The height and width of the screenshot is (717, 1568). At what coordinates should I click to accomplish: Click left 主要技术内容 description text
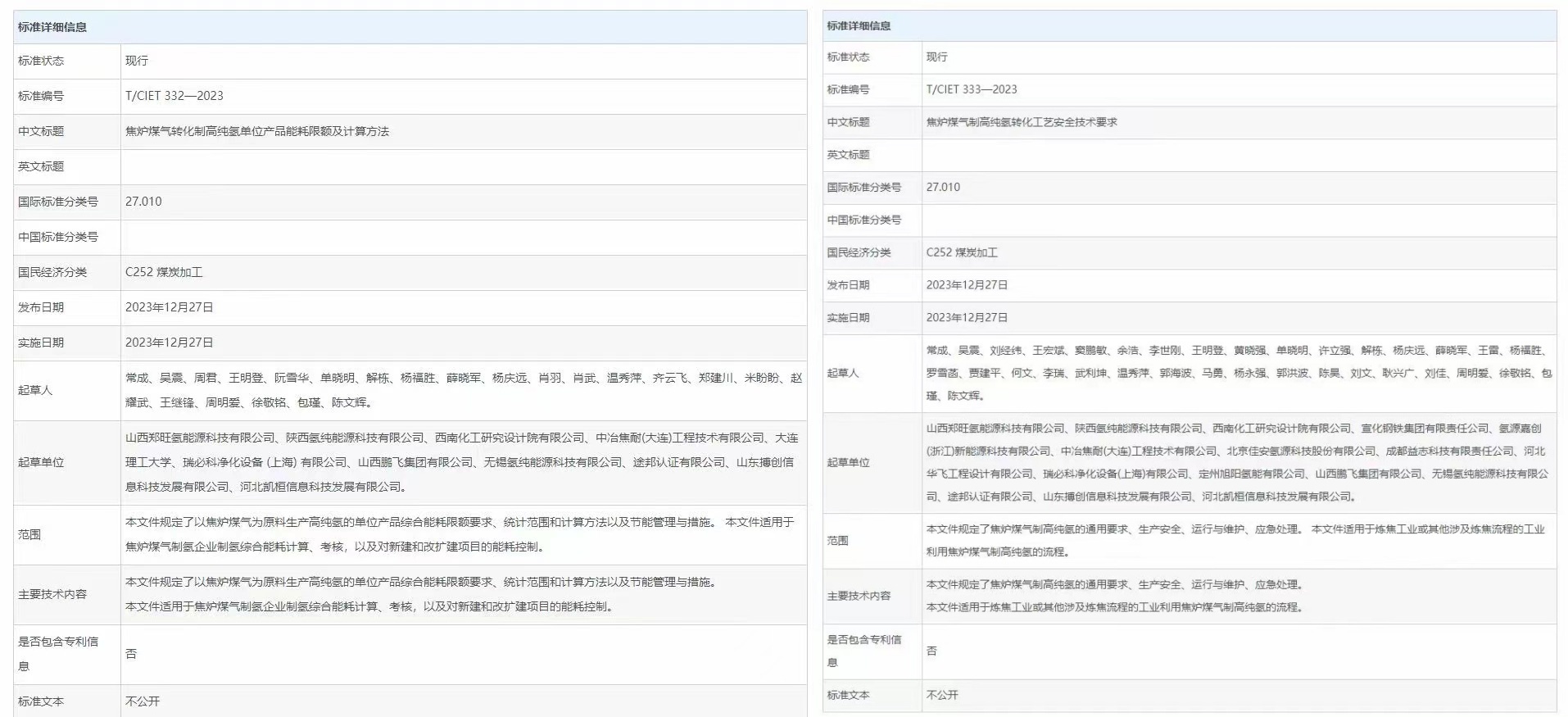(423, 594)
